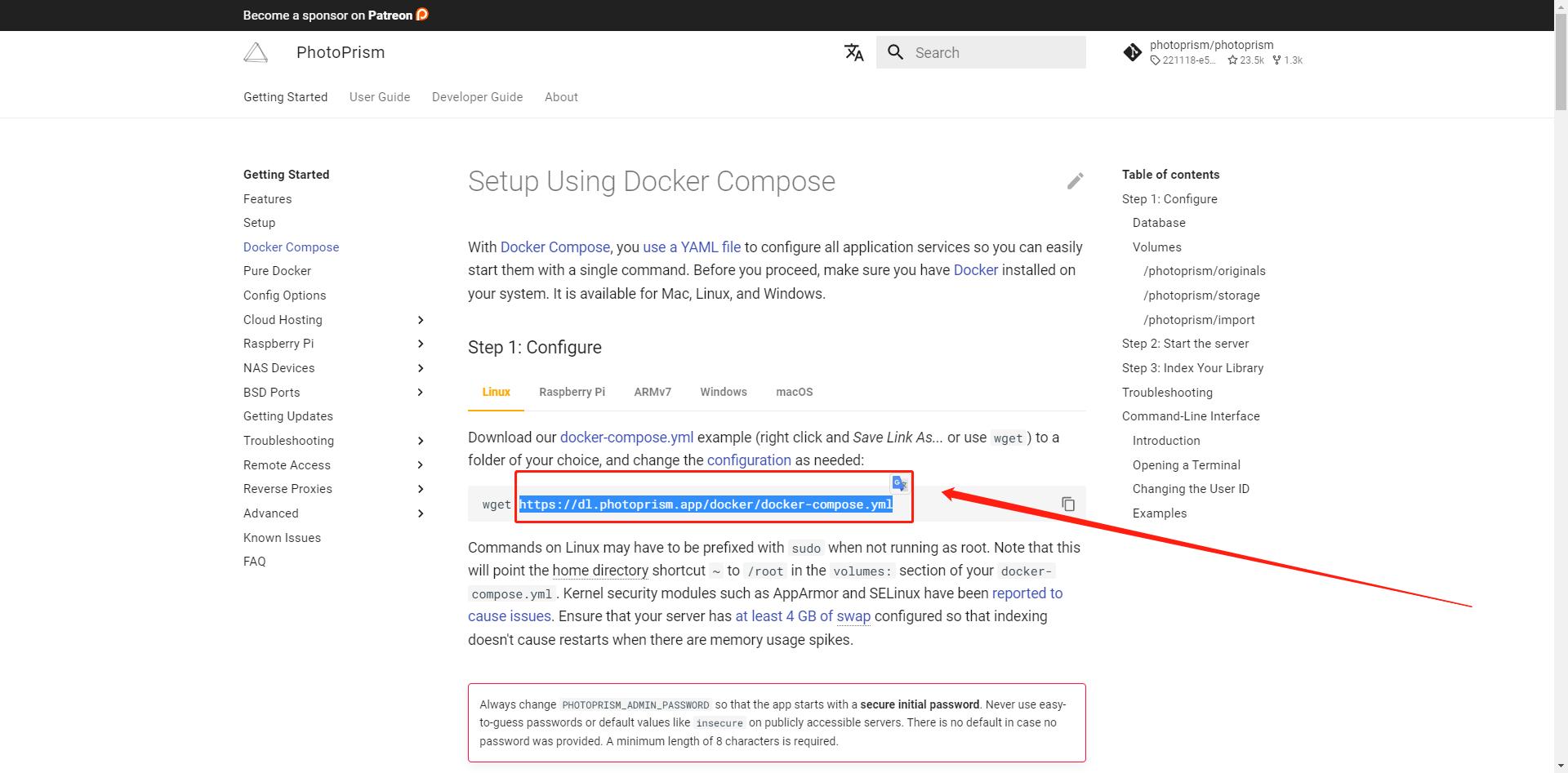
Task: Jump to Step 1: Configure in contents
Action: click(x=1169, y=199)
